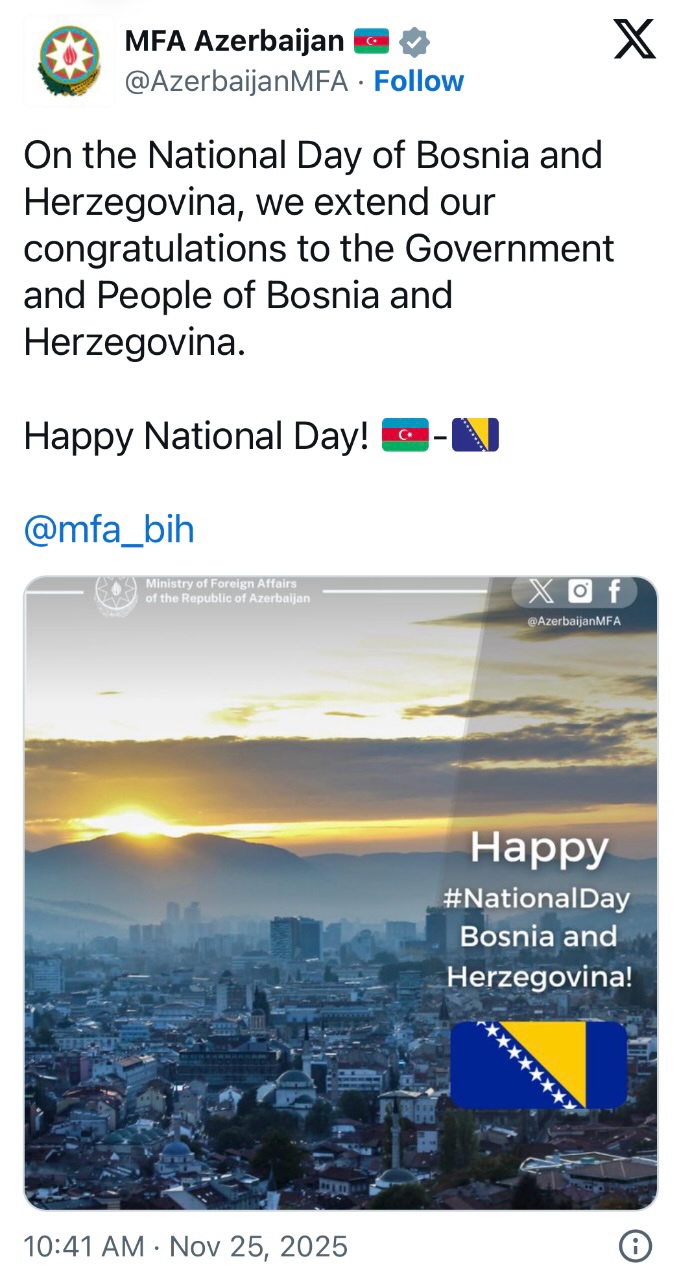The image size is (686, 1271).
Task: Click the Ministry emblem in the photo header
Action: (x=116, y=595)
